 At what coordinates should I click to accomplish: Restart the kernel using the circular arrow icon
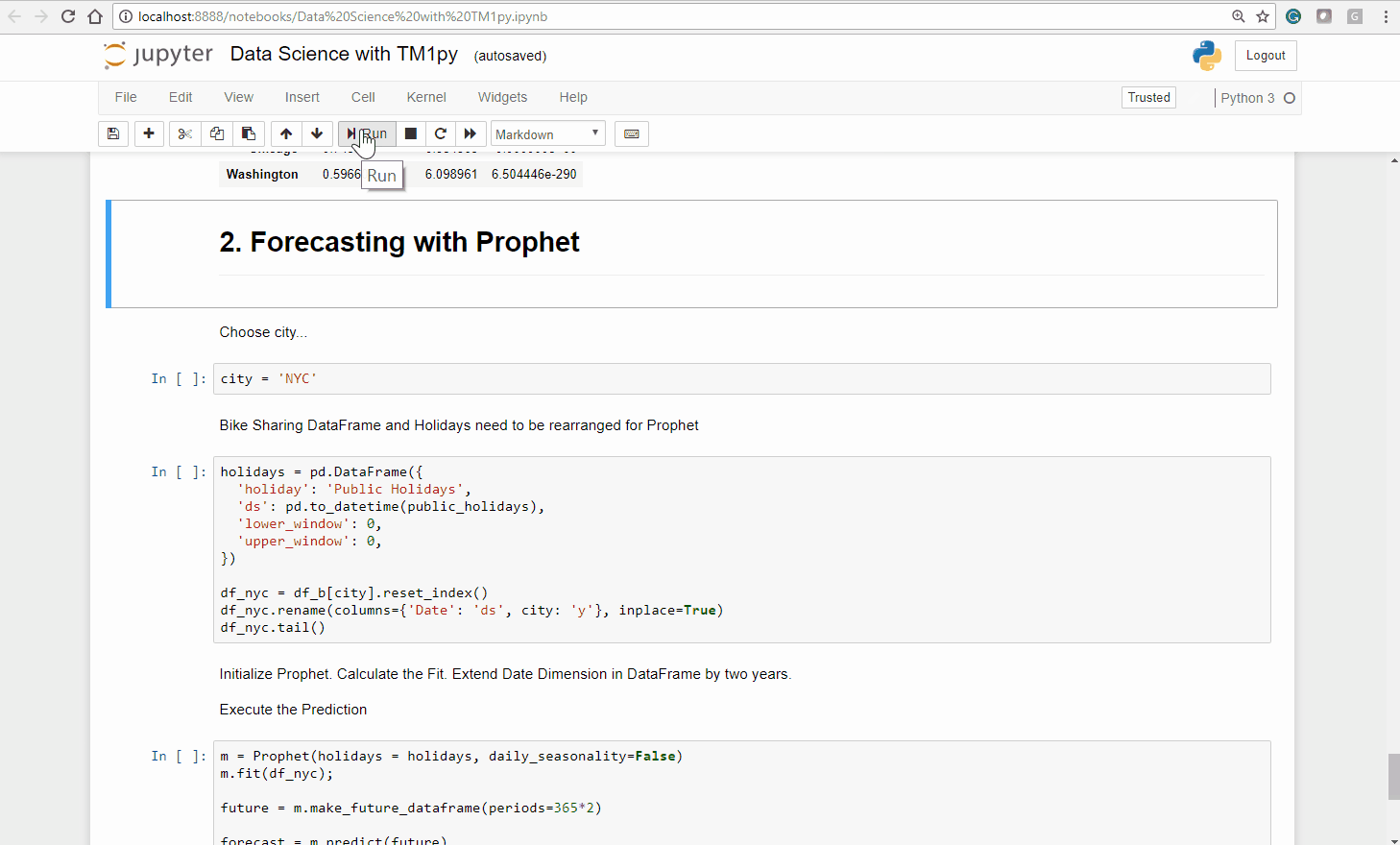point(441,133)
